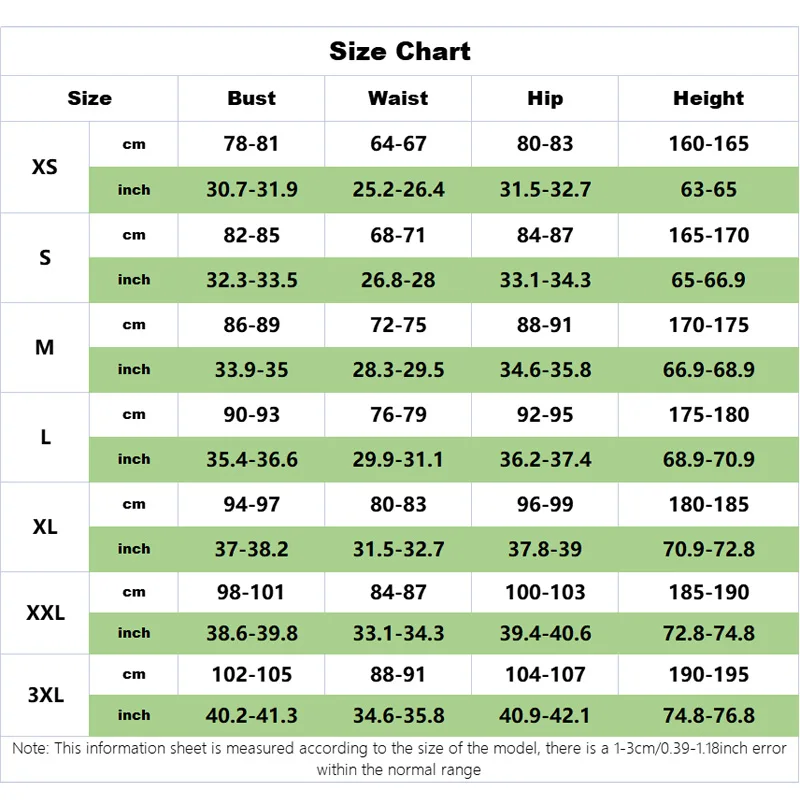This screenshot has width=800, height=800.
Task: Click the XS bust value 78-81
Action: [251, 144]
